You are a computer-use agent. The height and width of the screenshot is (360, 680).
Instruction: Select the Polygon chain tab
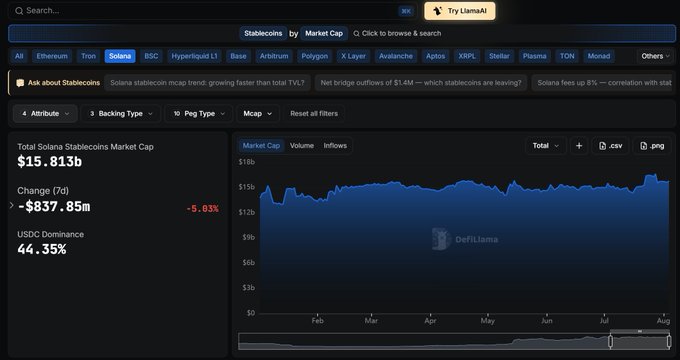point(314,56)
